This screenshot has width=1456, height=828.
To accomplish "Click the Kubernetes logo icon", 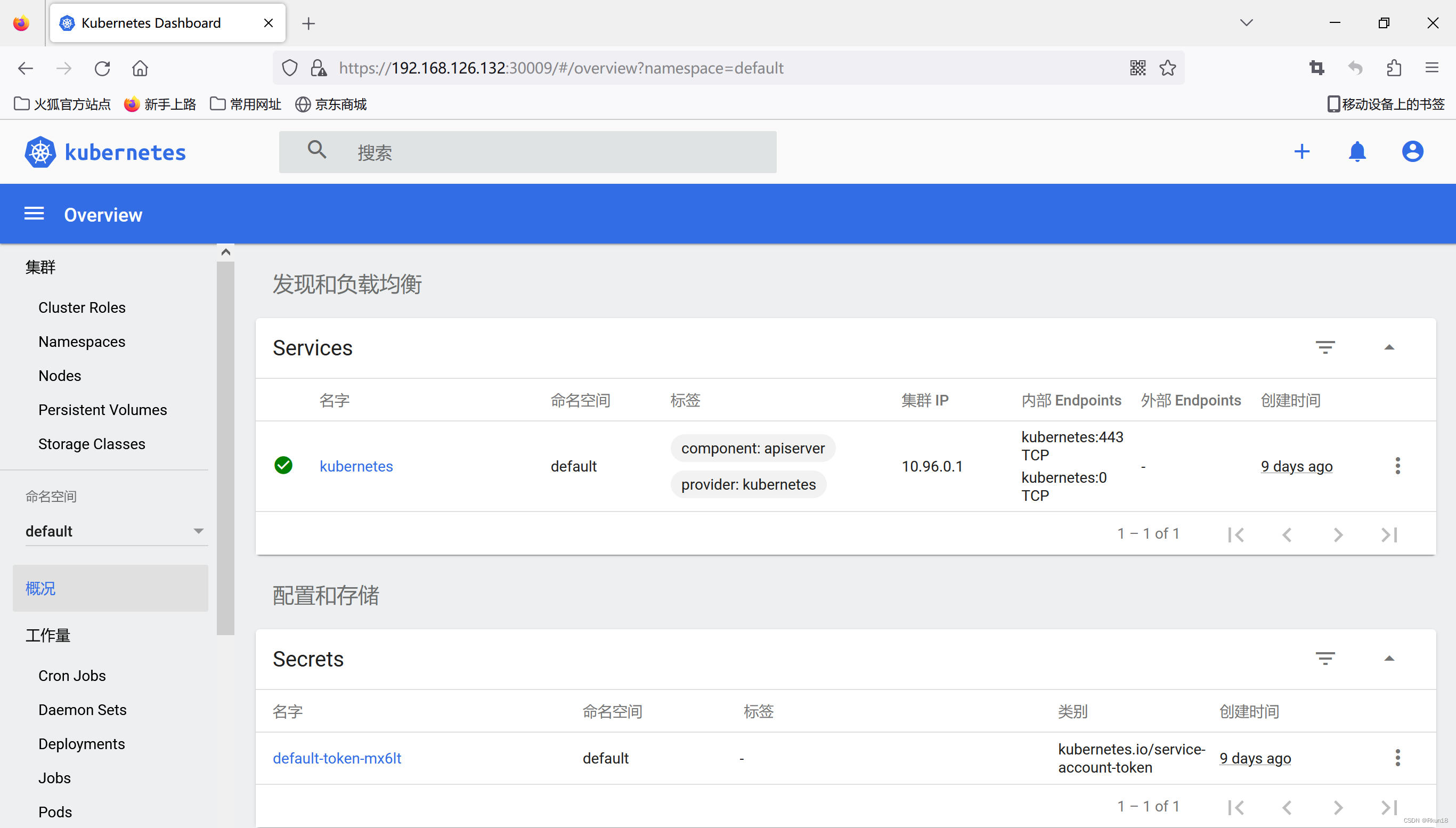I will [40, 152].
